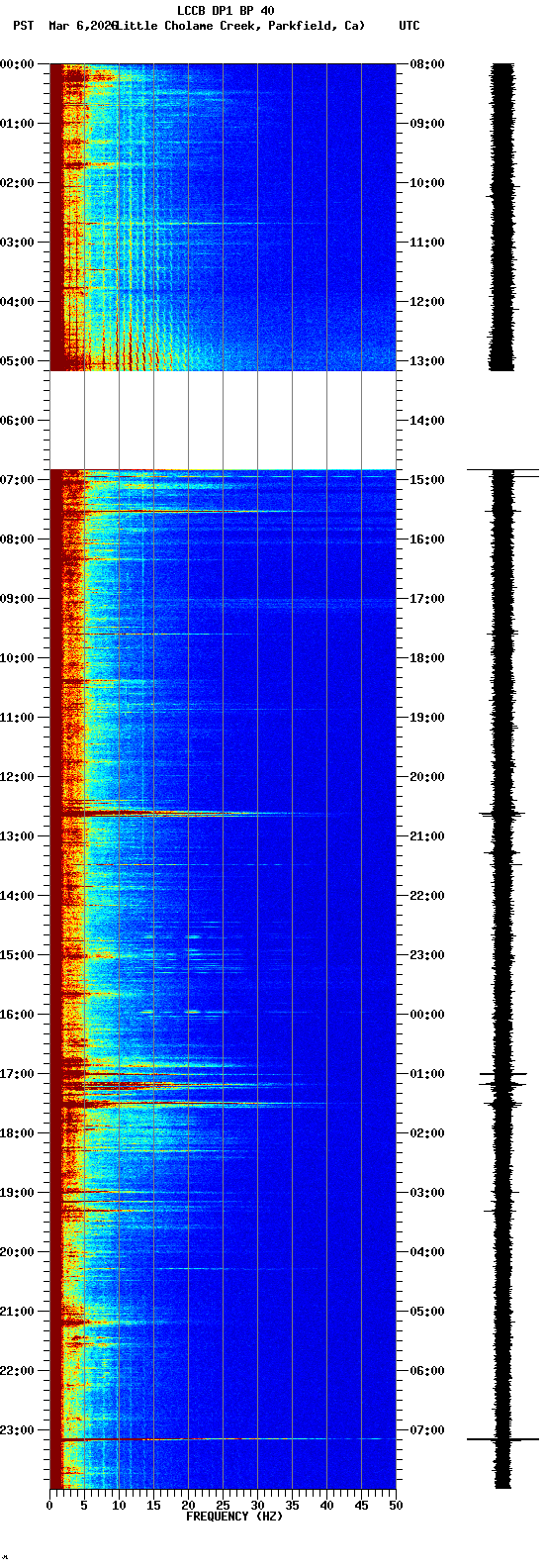The width and height of the screenshot is (546, 1568).
Task: Click the frequency axis tick label 30
Action: point(257,1506)
